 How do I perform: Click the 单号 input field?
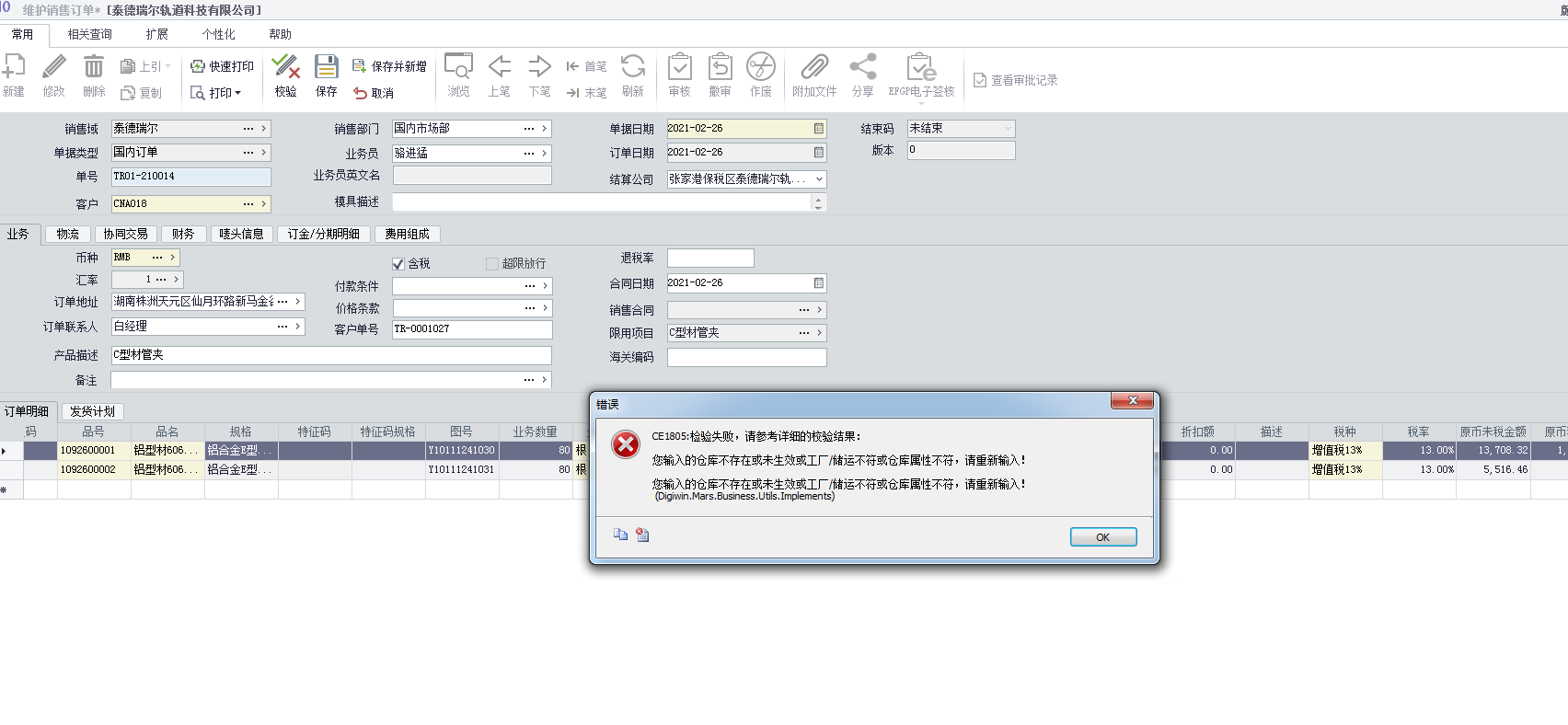(191, 177)
